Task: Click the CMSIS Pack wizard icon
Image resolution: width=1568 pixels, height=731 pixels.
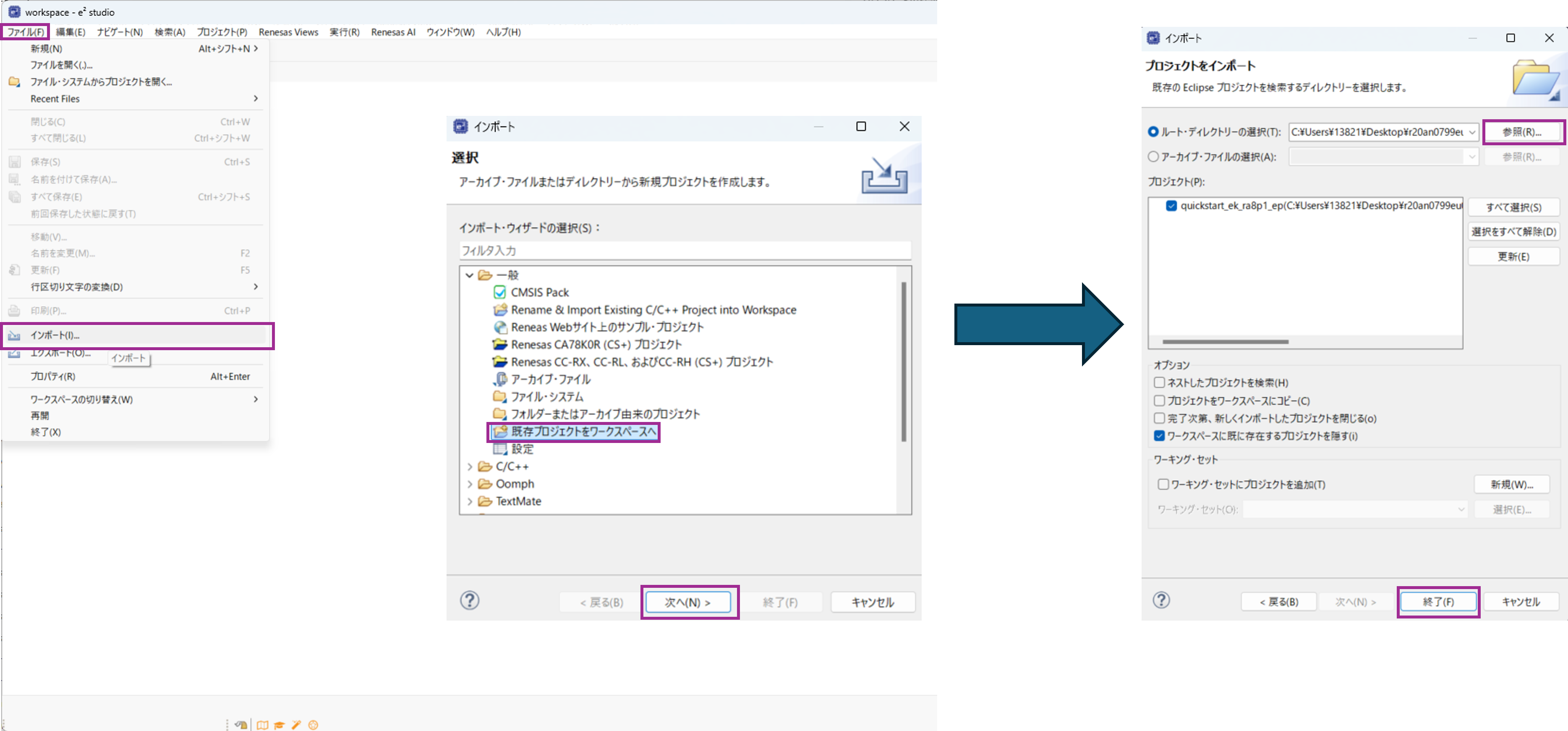Action: [x=500, y=292]
